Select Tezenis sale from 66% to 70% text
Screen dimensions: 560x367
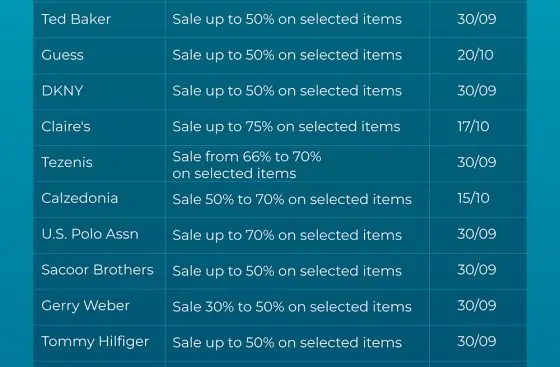[x=247, y=165]
